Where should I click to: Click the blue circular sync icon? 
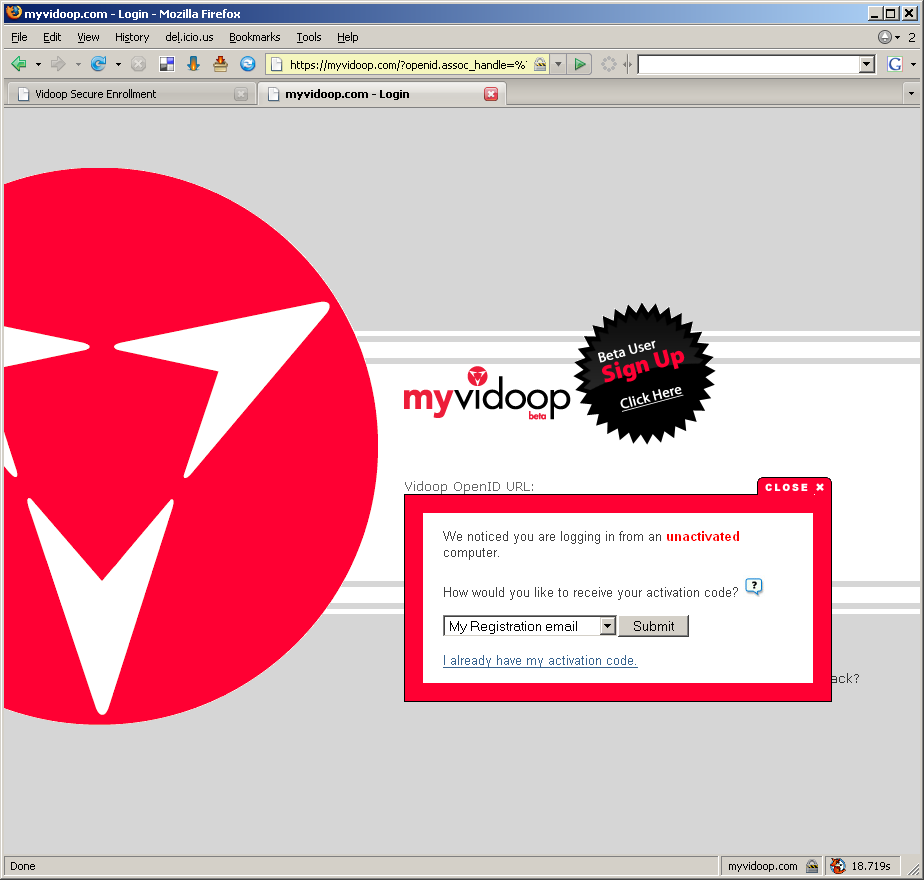(248, 64)
